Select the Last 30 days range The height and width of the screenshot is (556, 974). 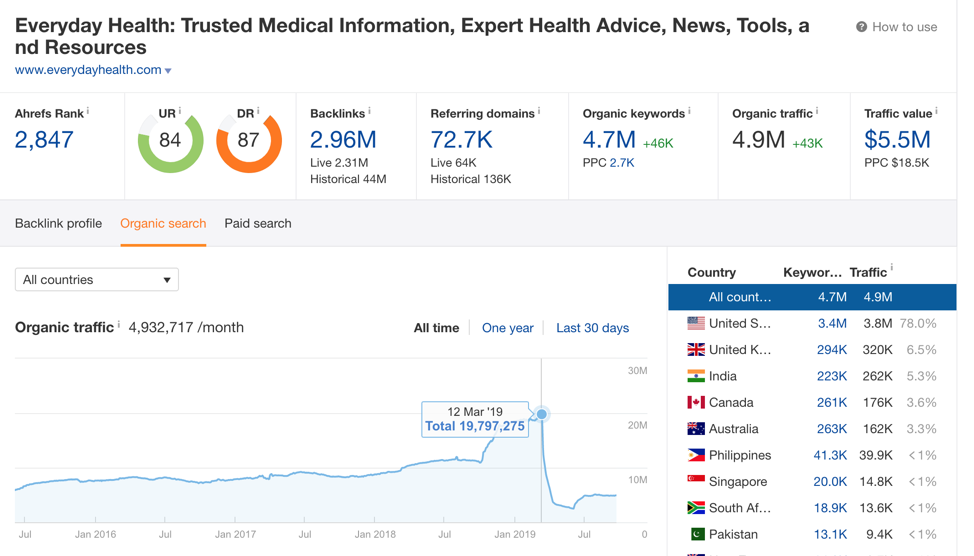(x=593, y=328)
